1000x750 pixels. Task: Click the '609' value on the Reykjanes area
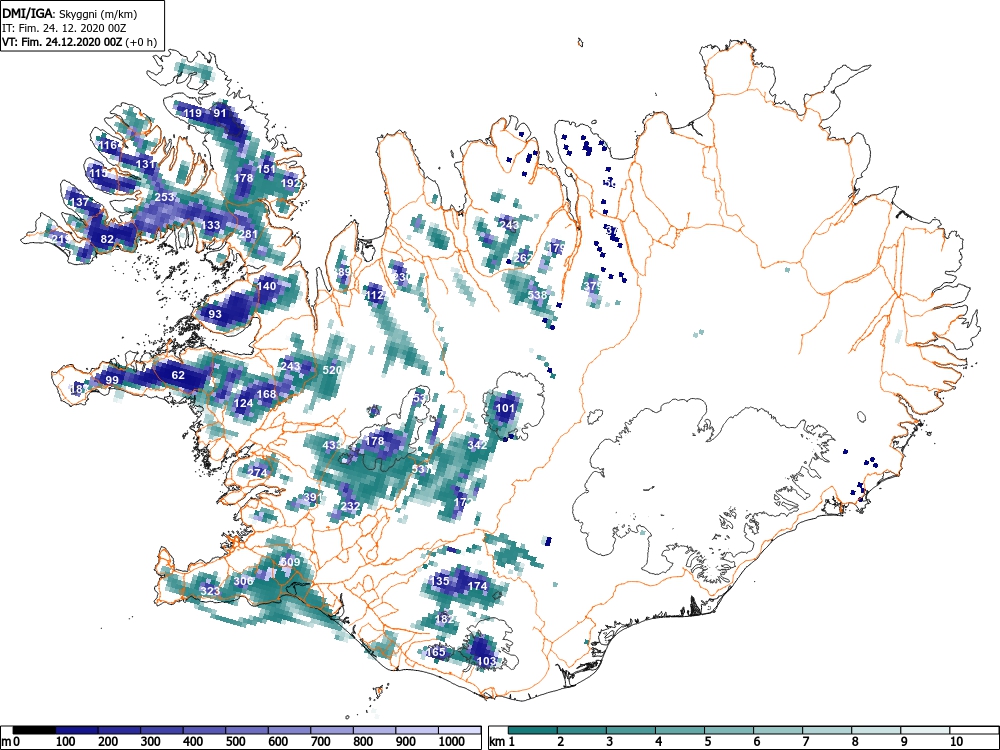tap(290, 562)
